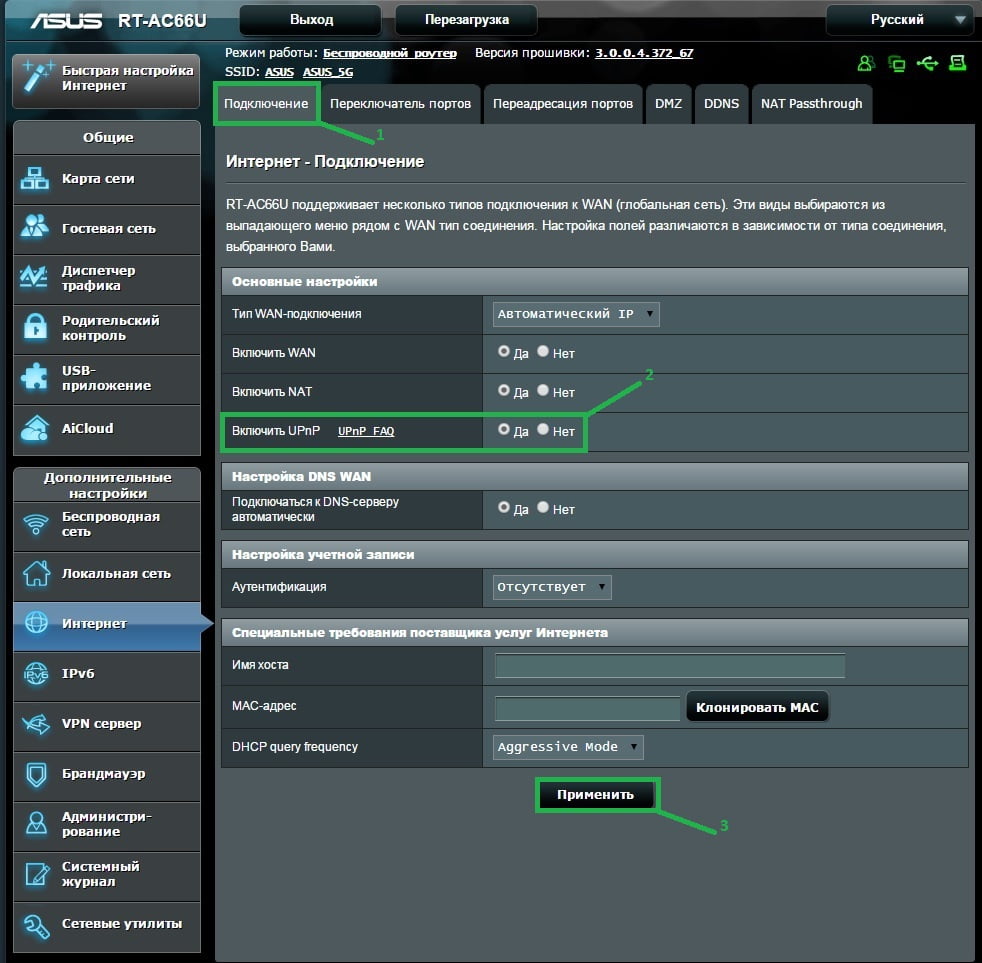
Task: Click the Wireless network wifi icon
Action: click(36, 523)
